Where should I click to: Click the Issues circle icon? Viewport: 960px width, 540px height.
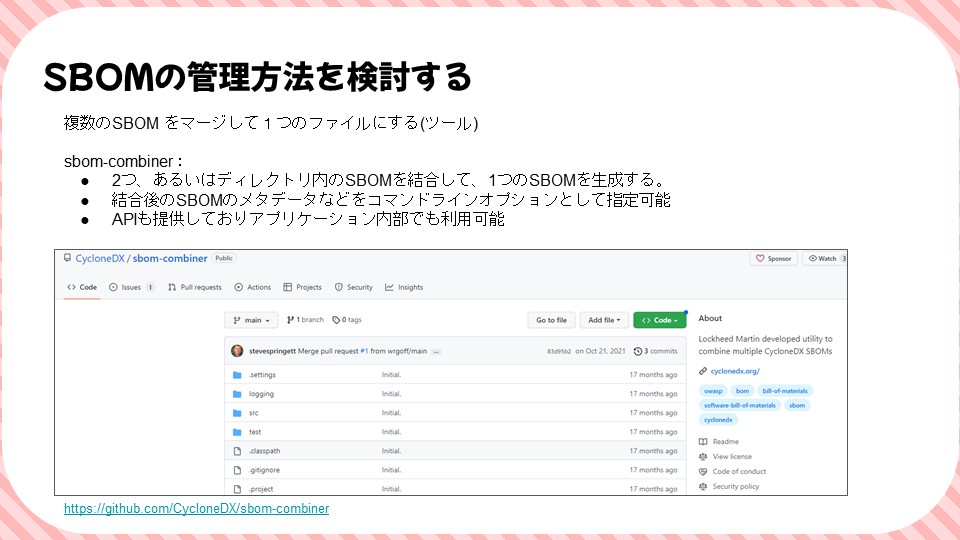(113, 287)
